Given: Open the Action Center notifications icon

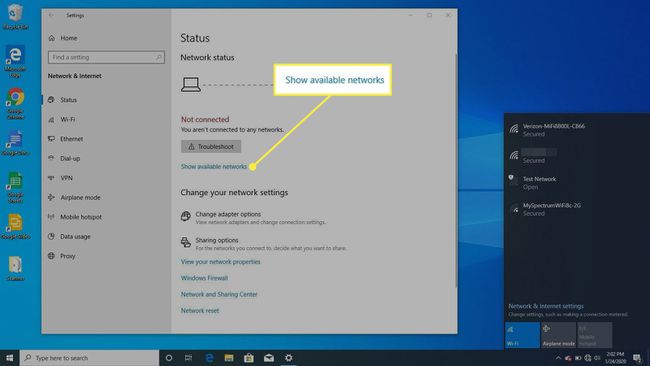Looking at the screenshot, I should click(637, 358).
